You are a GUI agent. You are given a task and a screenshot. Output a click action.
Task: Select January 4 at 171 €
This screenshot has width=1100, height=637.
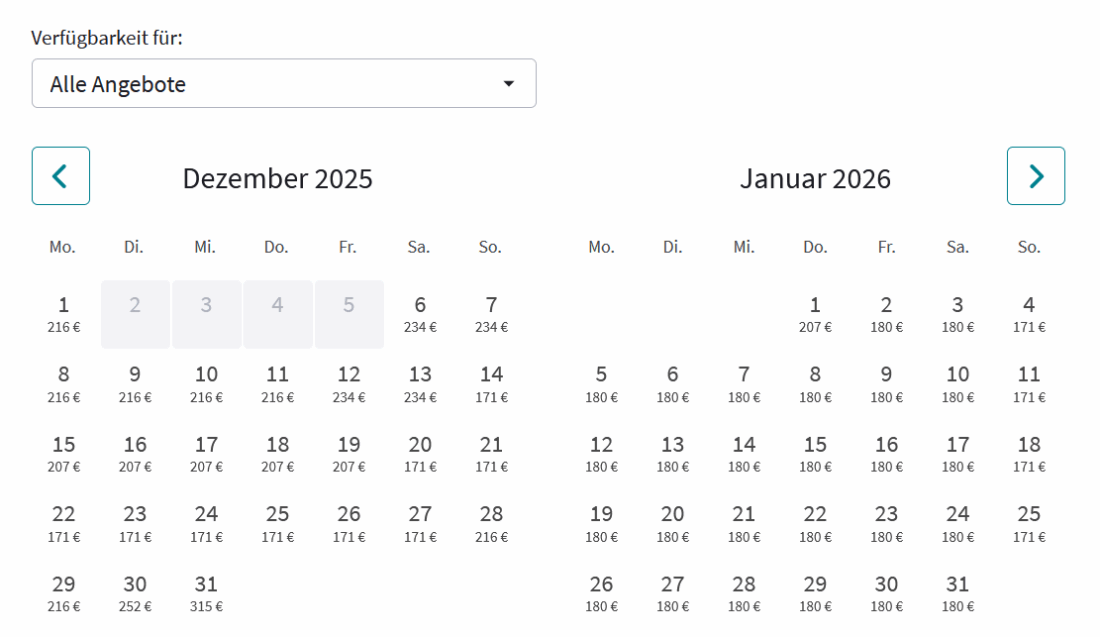[x=1029, y=314]
